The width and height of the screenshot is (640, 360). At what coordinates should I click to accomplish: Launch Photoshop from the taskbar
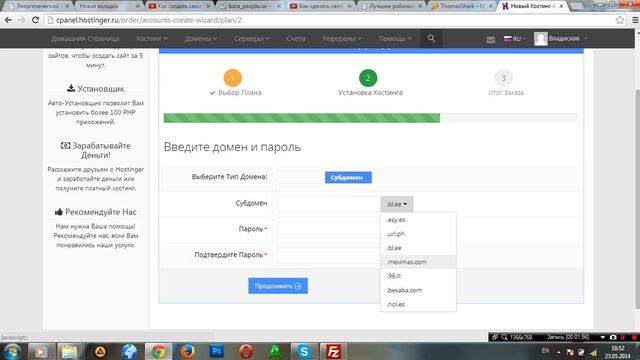[x=217, y=351]
